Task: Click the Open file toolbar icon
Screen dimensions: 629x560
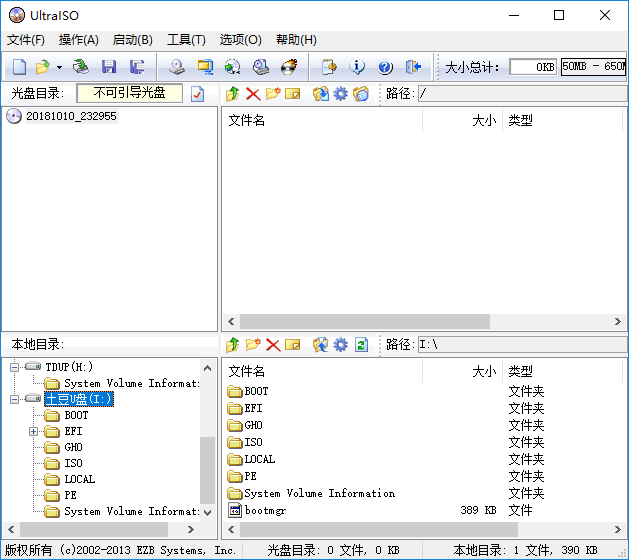Action: pyautogui.click(x=43, y=67)
